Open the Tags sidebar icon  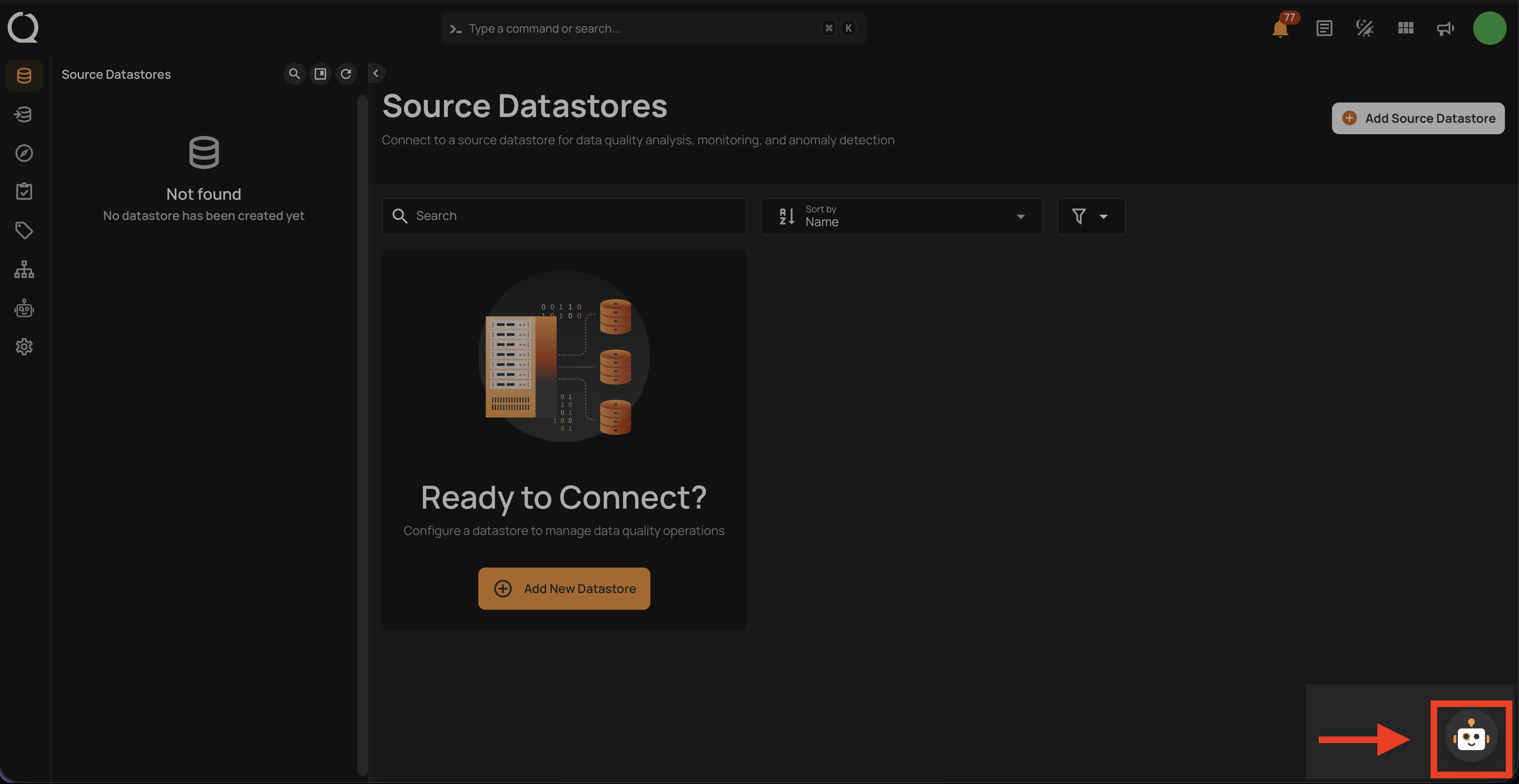[x=24, y=231]
